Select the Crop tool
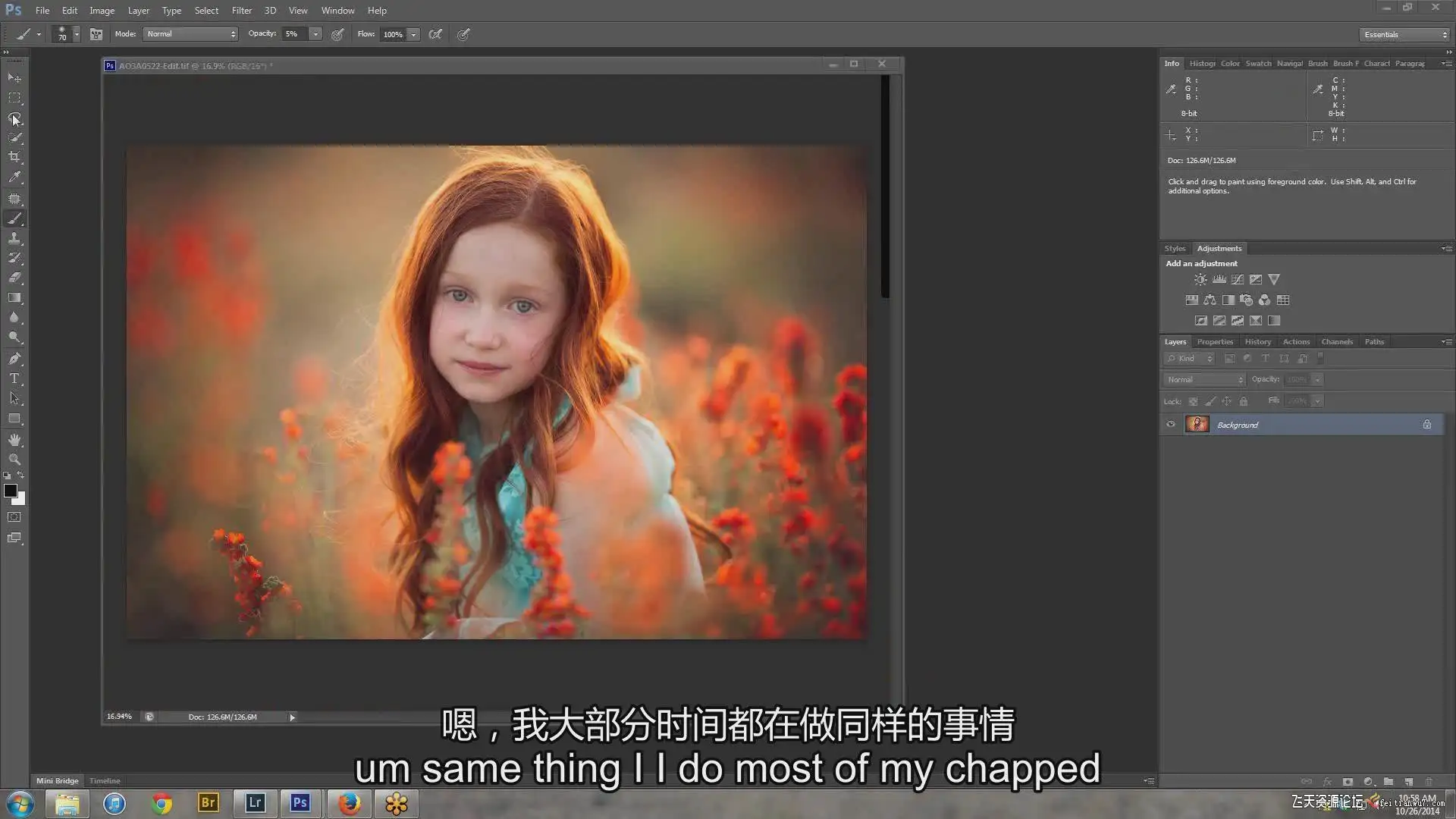 pos(14,157)
